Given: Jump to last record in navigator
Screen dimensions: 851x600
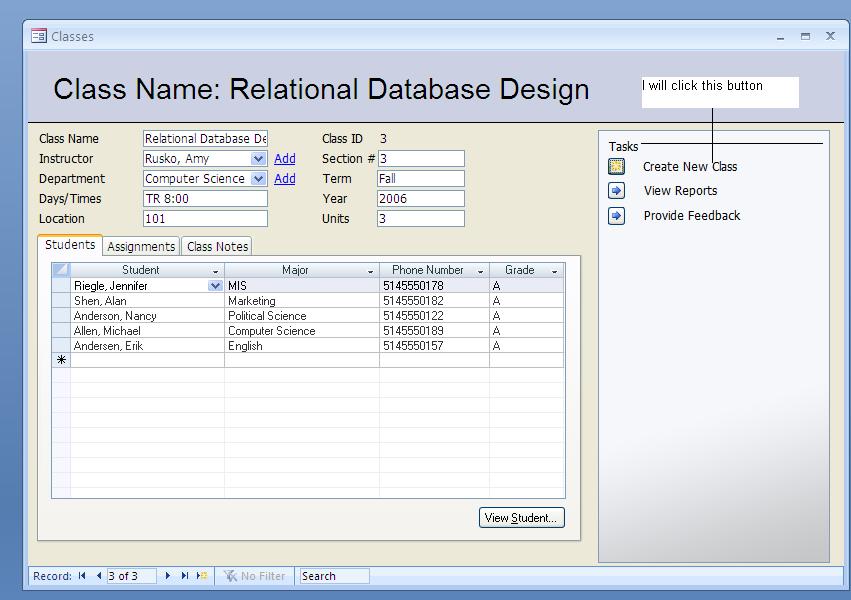Looking at the screenshot, I should 184,576.
